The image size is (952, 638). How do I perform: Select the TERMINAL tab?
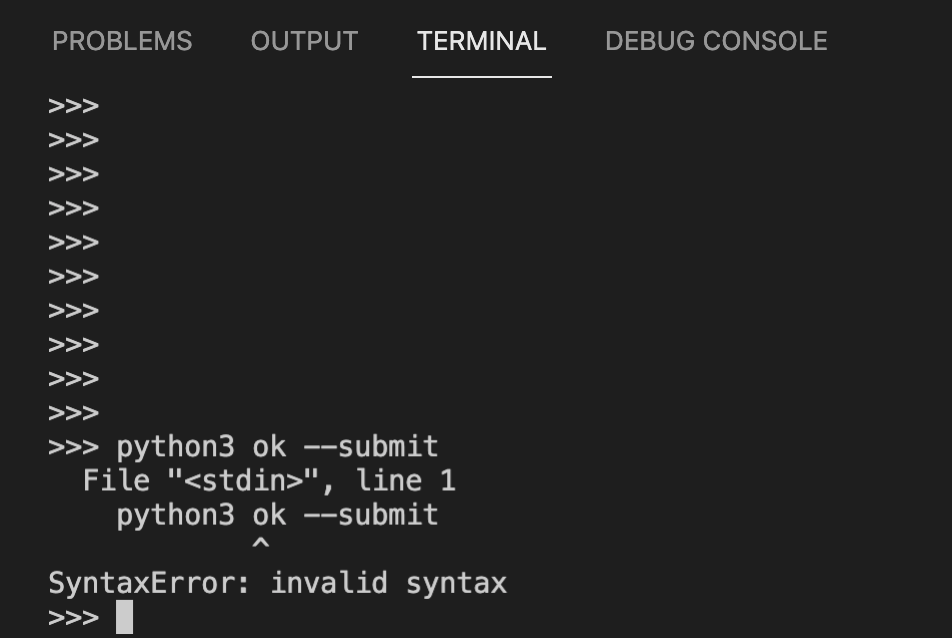tap(481, 41)
